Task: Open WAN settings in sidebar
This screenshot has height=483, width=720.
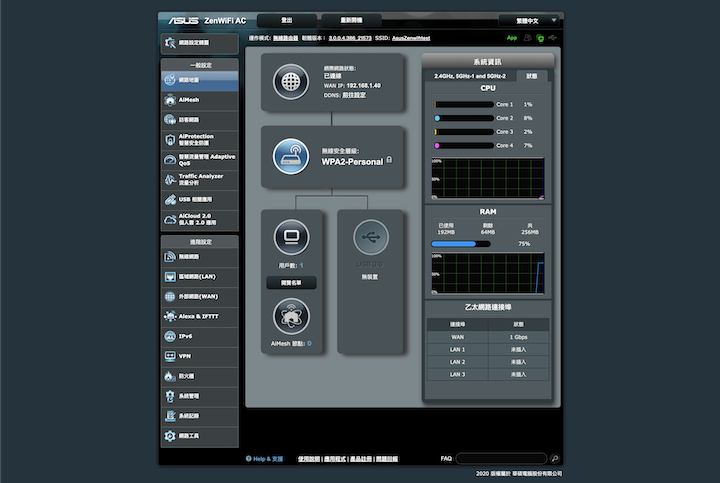Action: [200, 297]
